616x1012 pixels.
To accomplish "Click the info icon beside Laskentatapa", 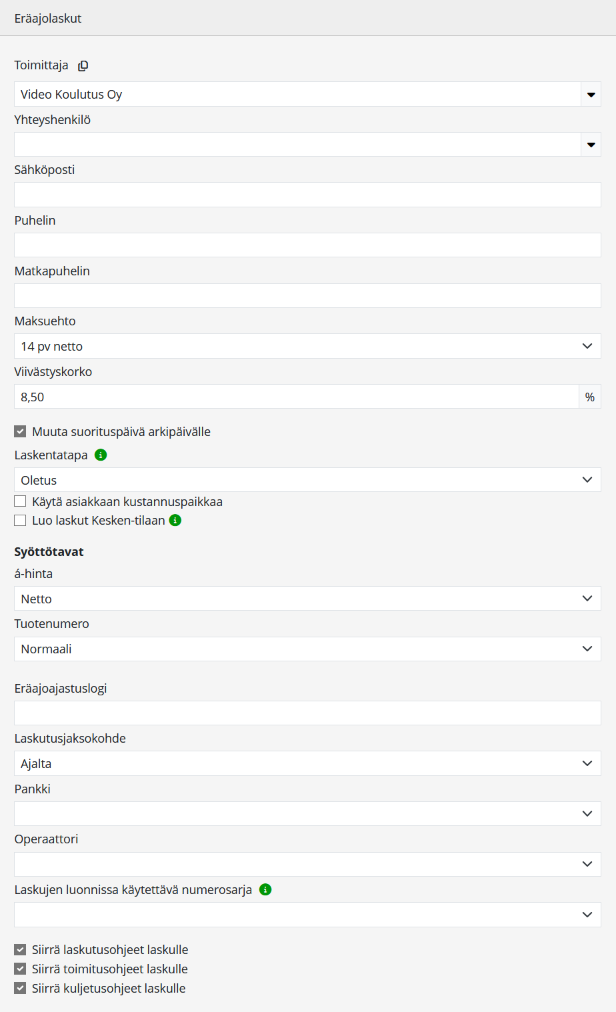I will pos(100,455).
